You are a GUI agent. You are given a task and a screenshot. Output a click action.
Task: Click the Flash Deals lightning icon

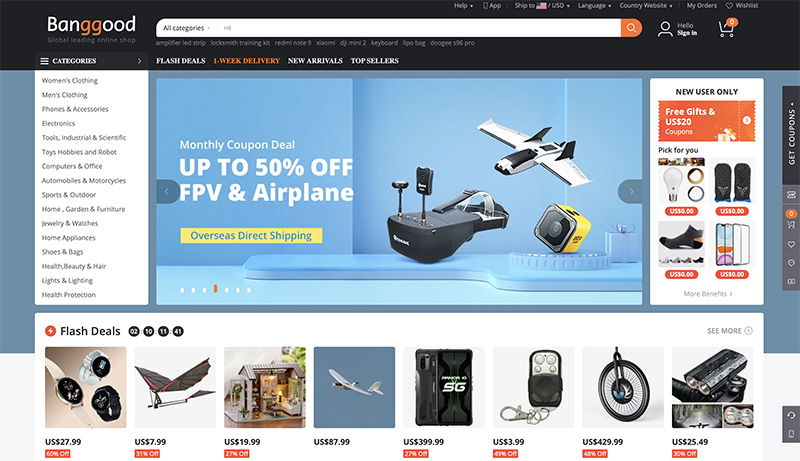pos(51,331)
